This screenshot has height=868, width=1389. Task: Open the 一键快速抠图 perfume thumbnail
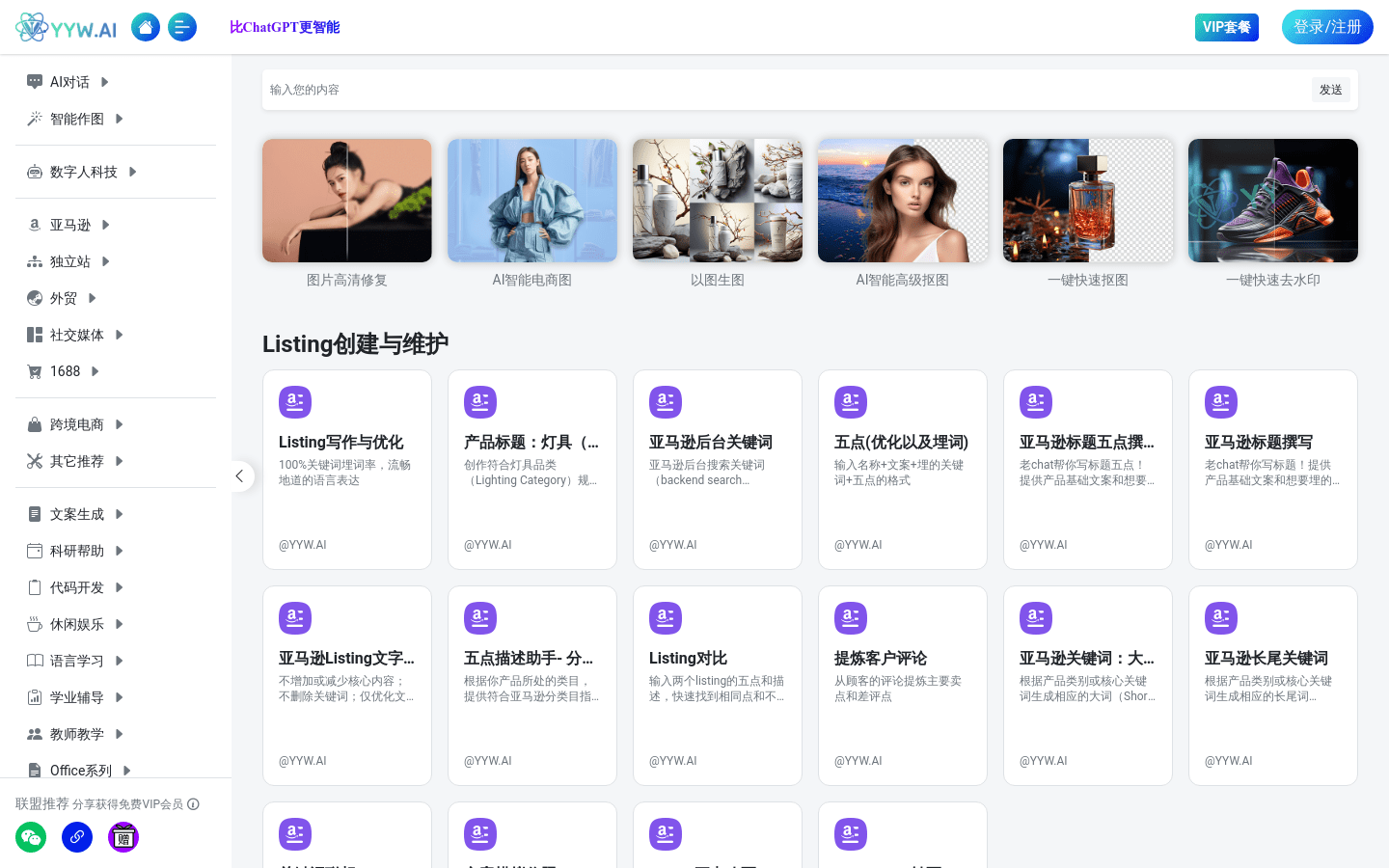pos(1088,201)
